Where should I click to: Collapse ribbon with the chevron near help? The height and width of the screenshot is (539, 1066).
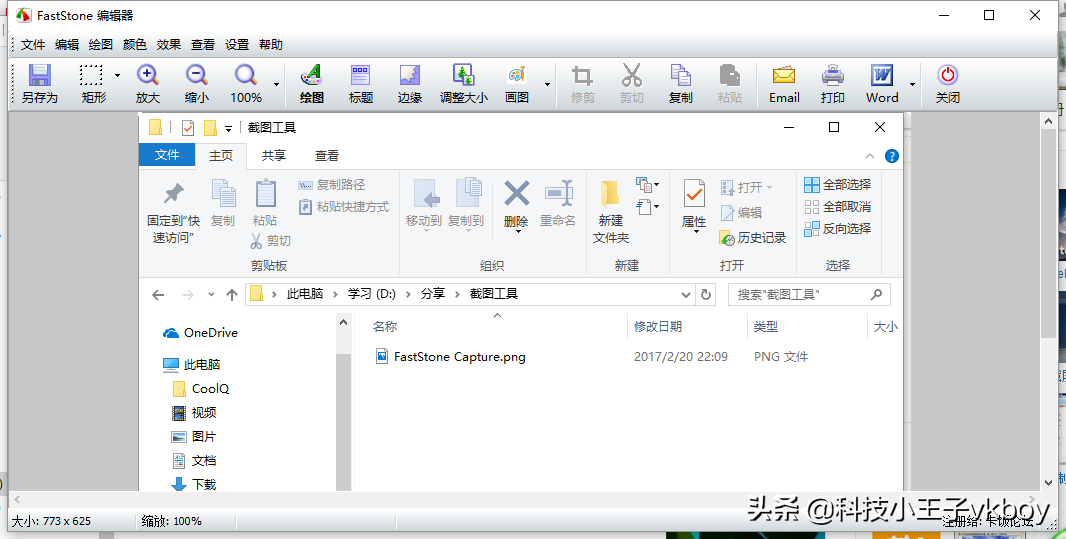click(870, 156)
